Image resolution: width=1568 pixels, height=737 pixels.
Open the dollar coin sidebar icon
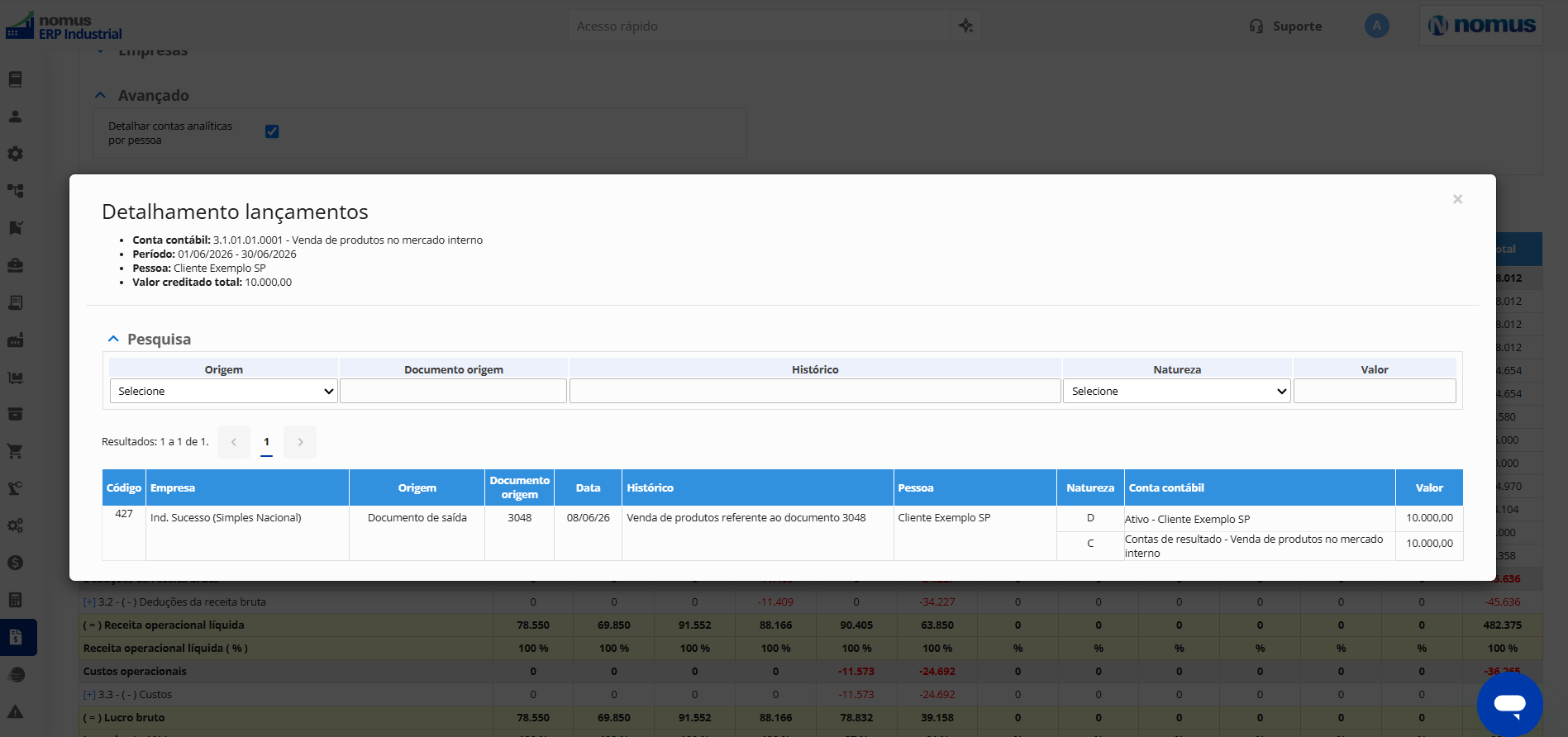15,563
